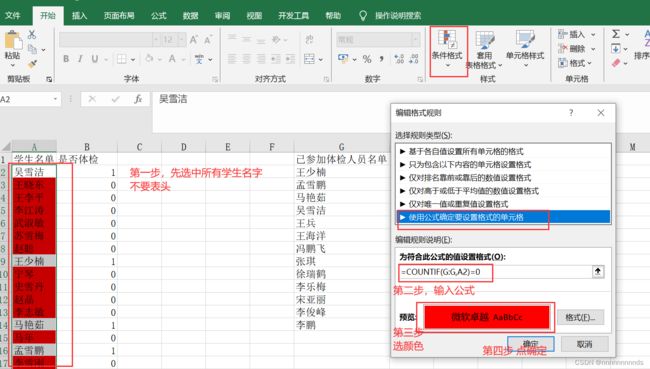Expand the Delete (删除) cells dropdown
650x369 pixels.
pyautogui.click(x=593, y=49)
